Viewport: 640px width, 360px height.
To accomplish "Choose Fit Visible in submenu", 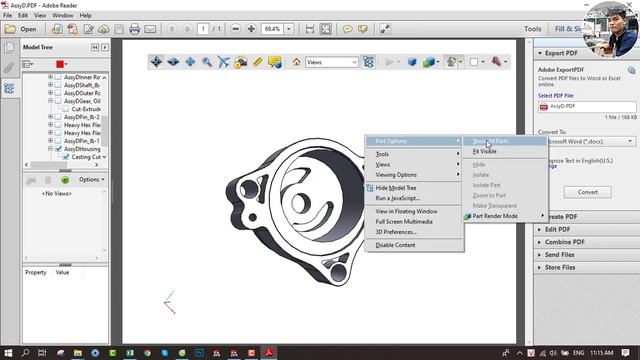I will coord(505,151).
